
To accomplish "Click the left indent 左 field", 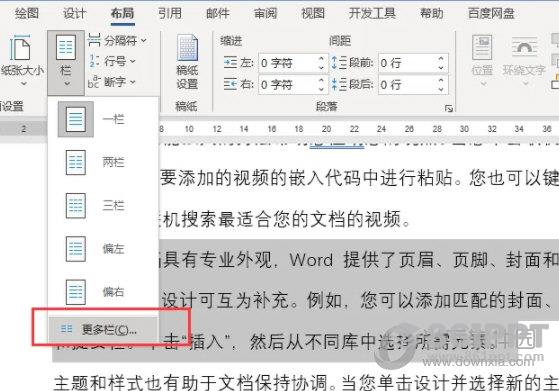I will (x=287, y=63).
